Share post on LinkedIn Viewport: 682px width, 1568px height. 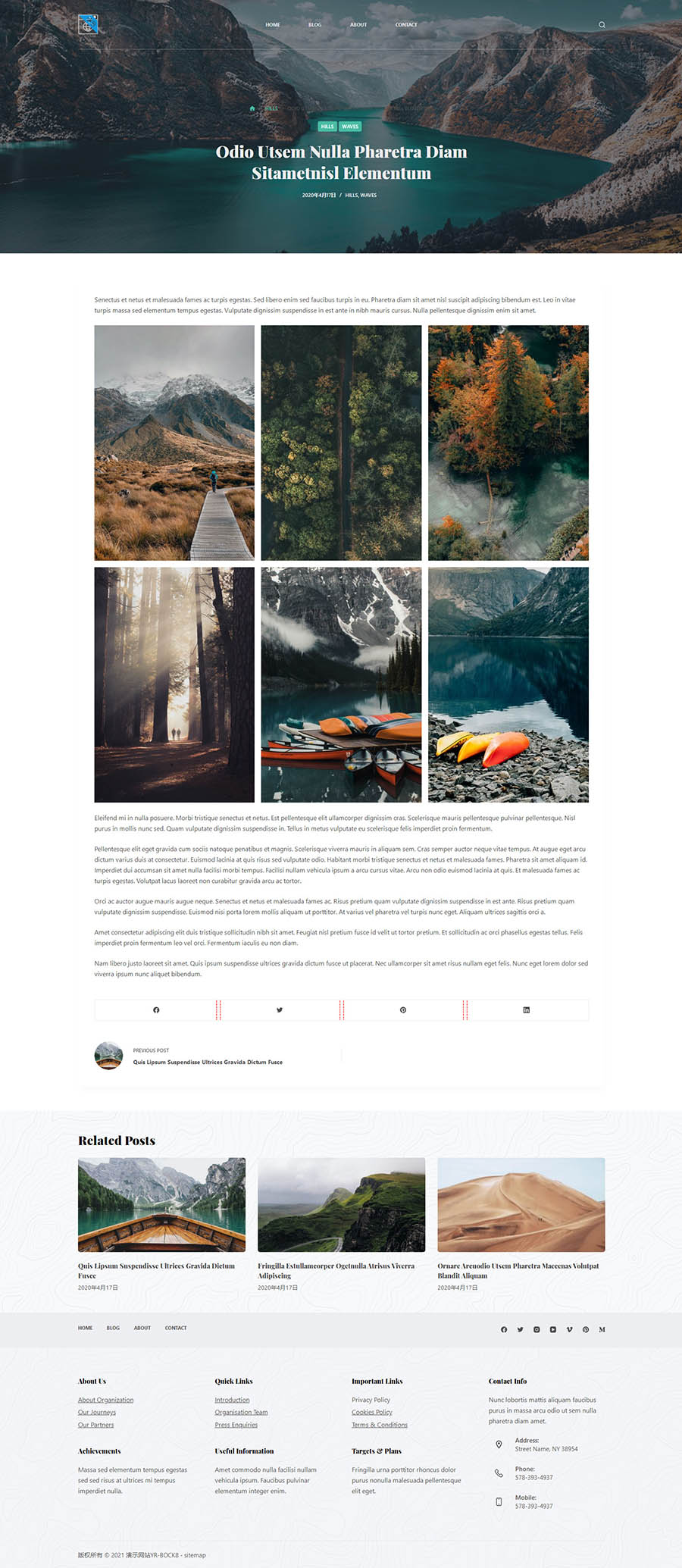pos(527,1010)
